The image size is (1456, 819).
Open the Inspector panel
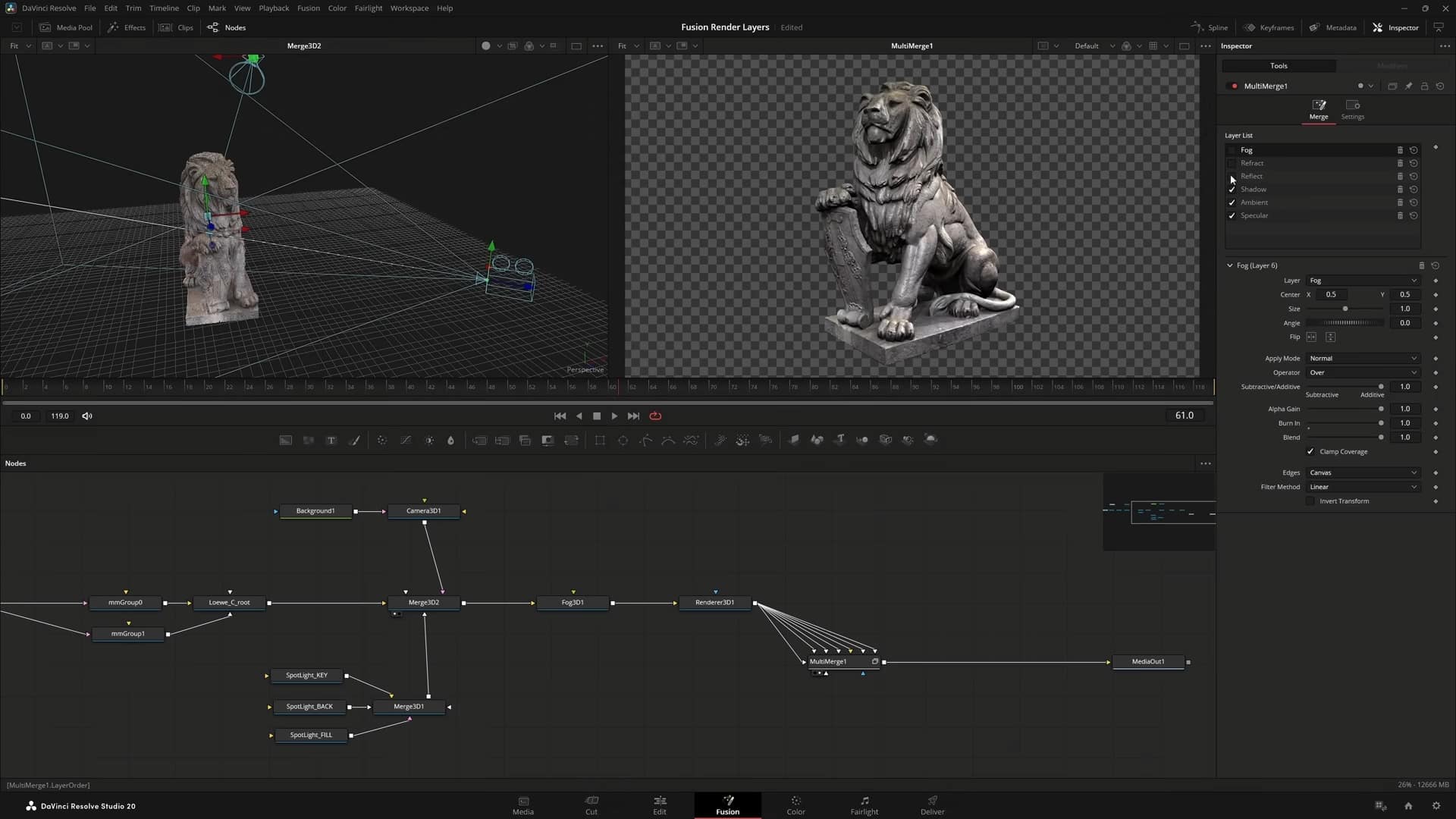tap(1396, 27)
